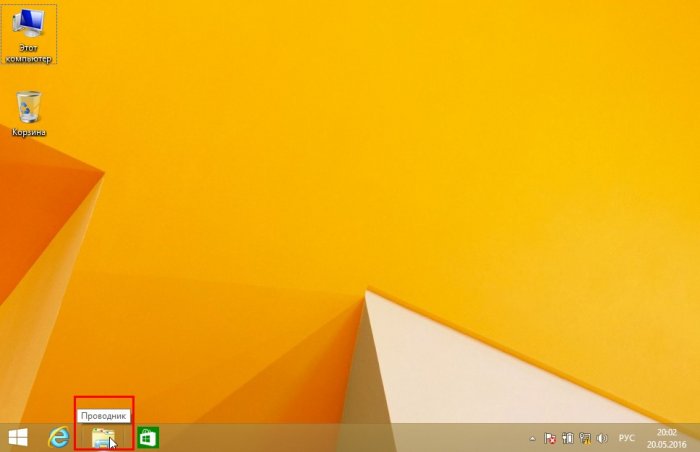Click the 20.05.2016 date in the taskbar
The width and height of the screenshot is (700, 452).
click(x=666, y=444)
